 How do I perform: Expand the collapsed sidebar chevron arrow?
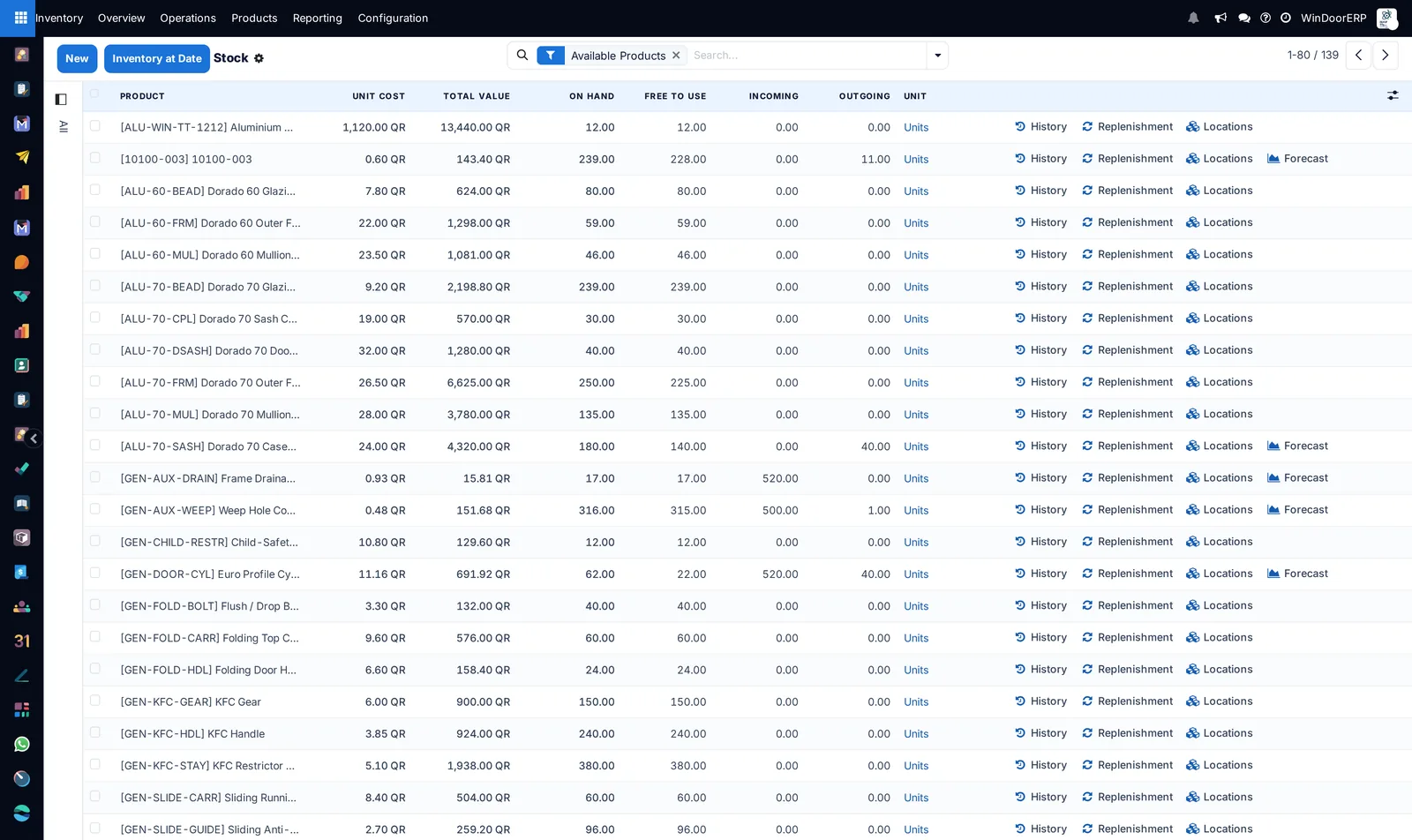pos(34,439)
